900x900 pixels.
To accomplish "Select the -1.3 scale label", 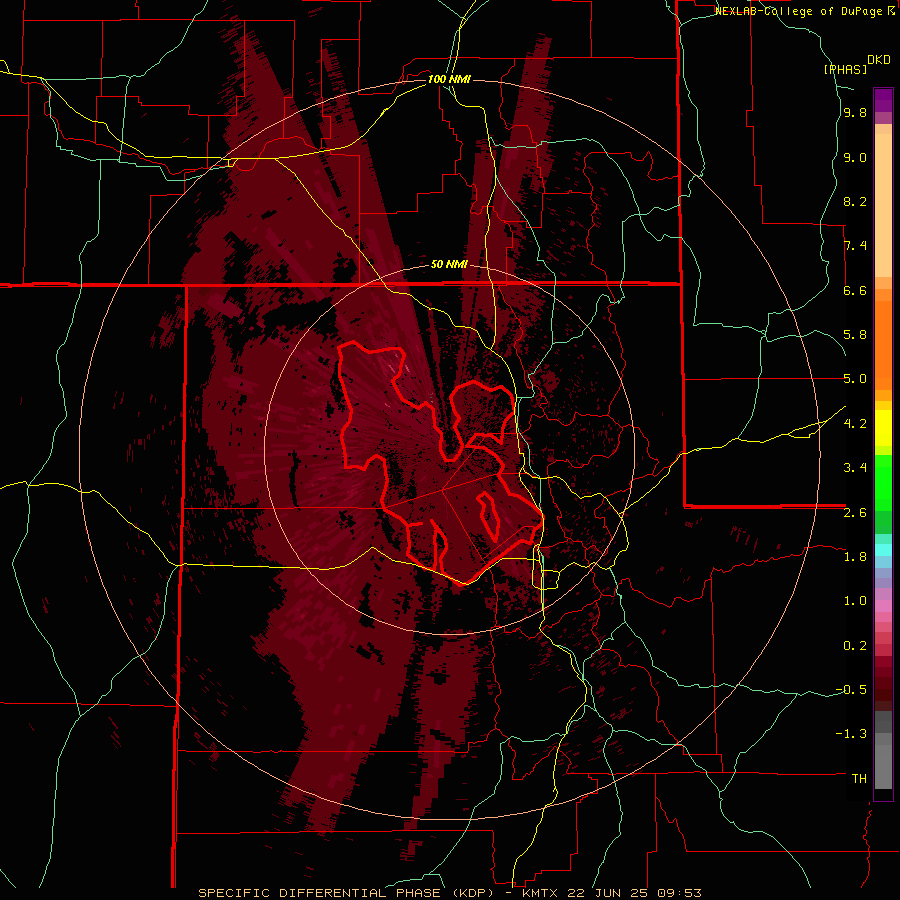I will [x=851, y=734].
